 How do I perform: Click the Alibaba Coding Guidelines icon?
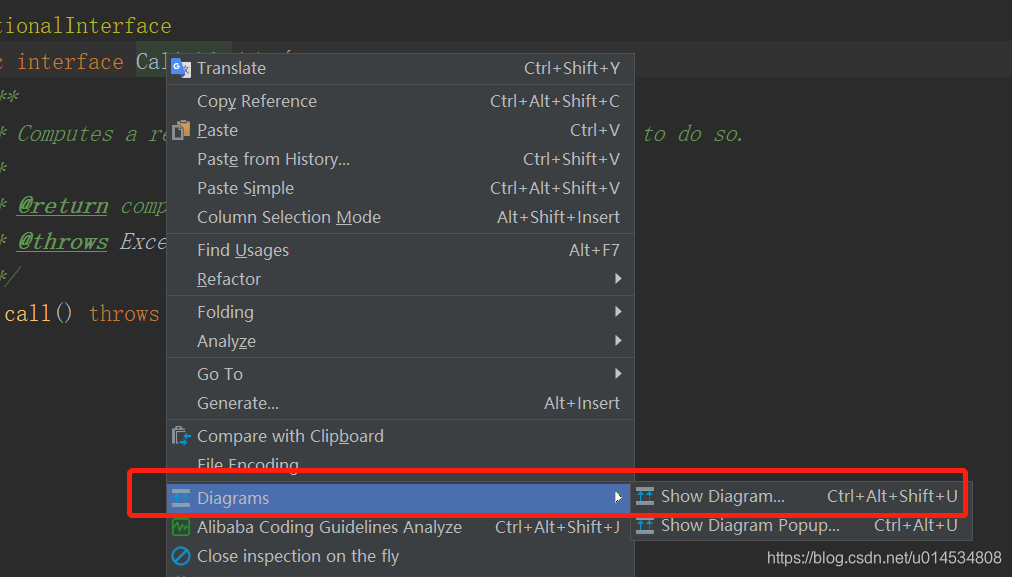[181, 527]
